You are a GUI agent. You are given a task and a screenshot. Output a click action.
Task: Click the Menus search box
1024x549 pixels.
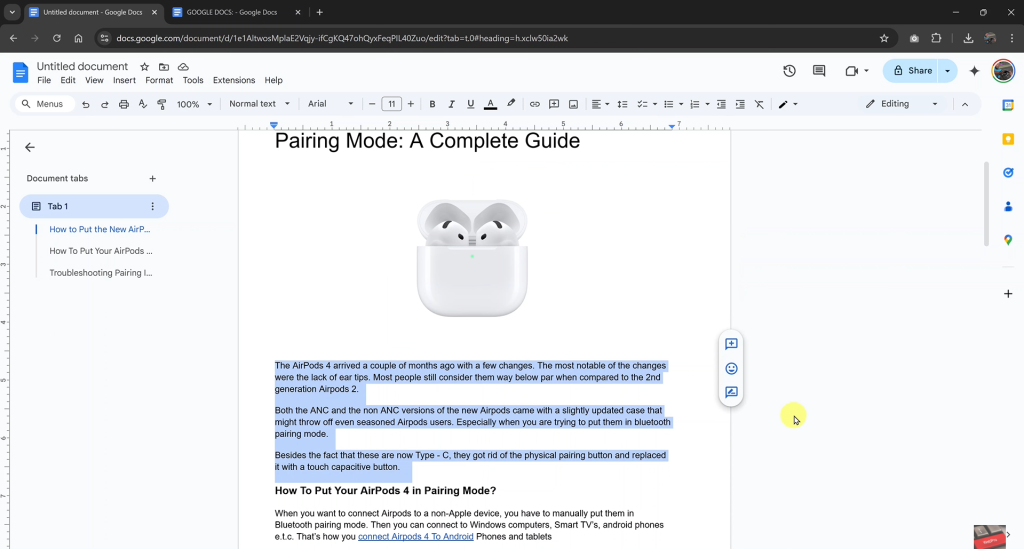tap(44, 104)
